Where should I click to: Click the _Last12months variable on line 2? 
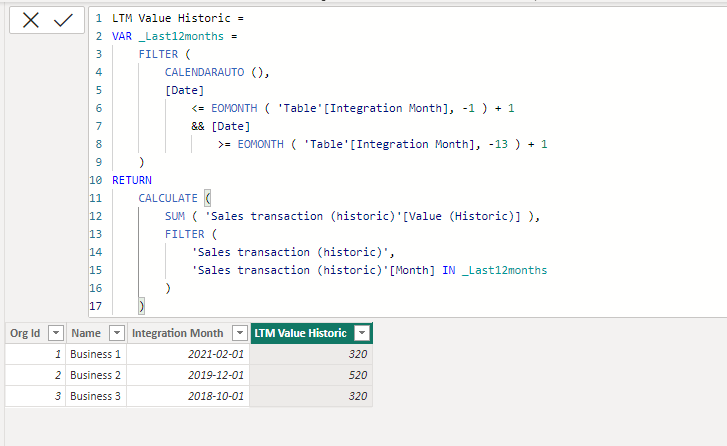click(181, 36)
